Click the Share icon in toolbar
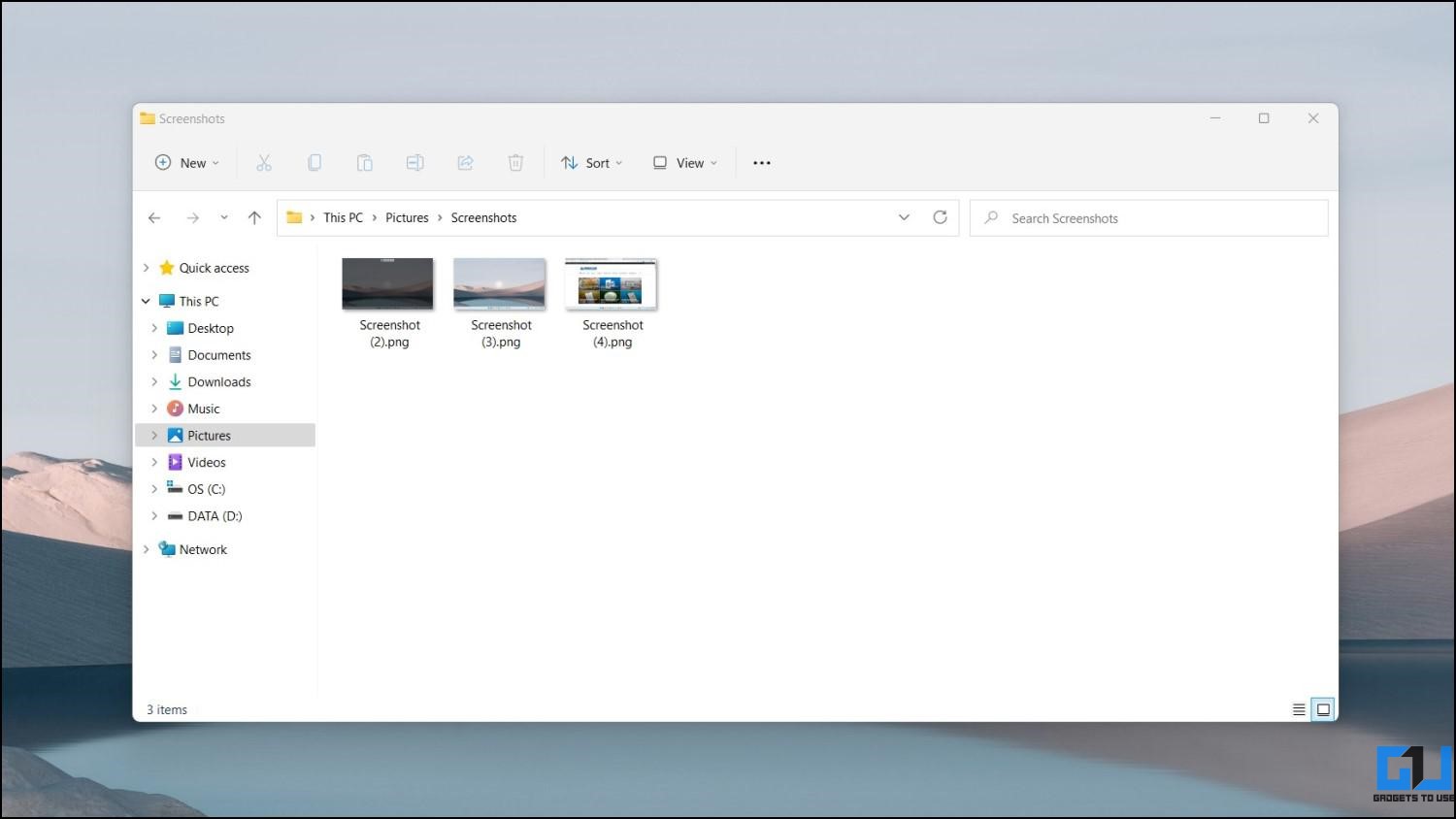 click(465, 163)
